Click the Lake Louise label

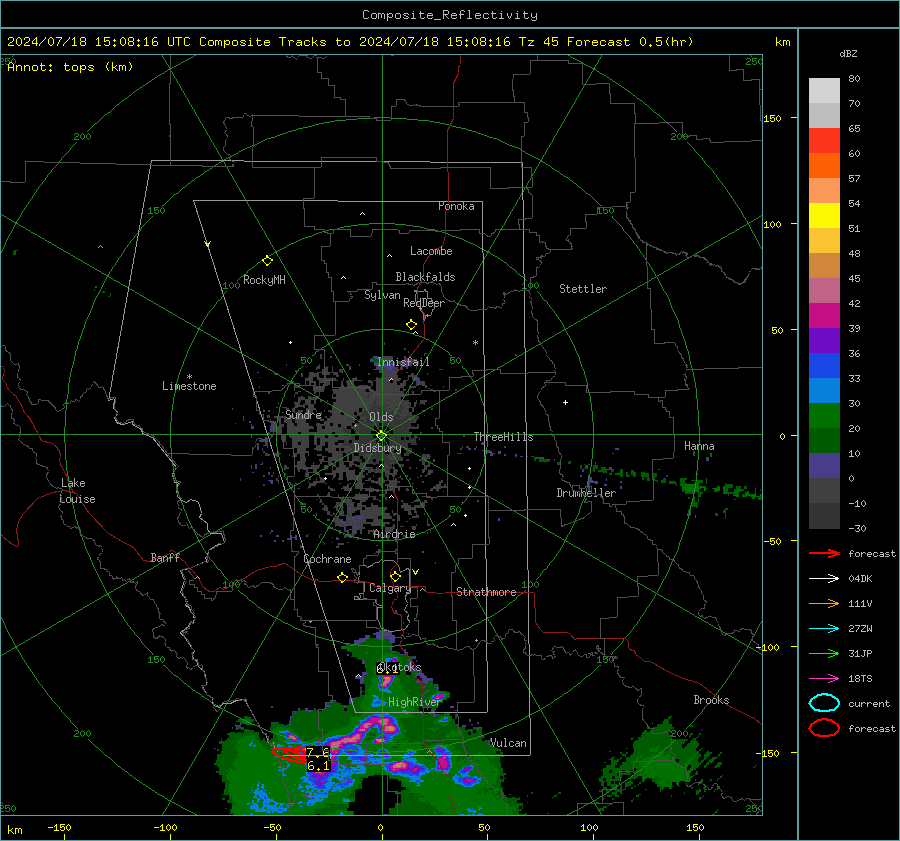(78, 491)
